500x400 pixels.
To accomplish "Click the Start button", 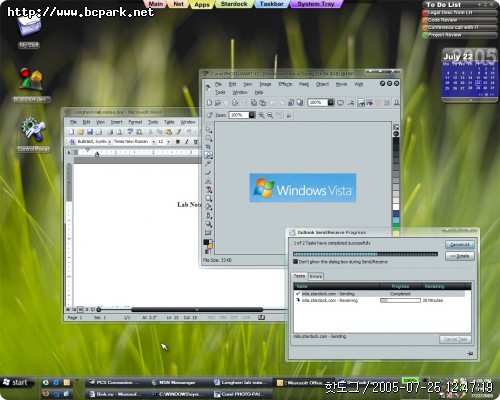I will point(17,382).
